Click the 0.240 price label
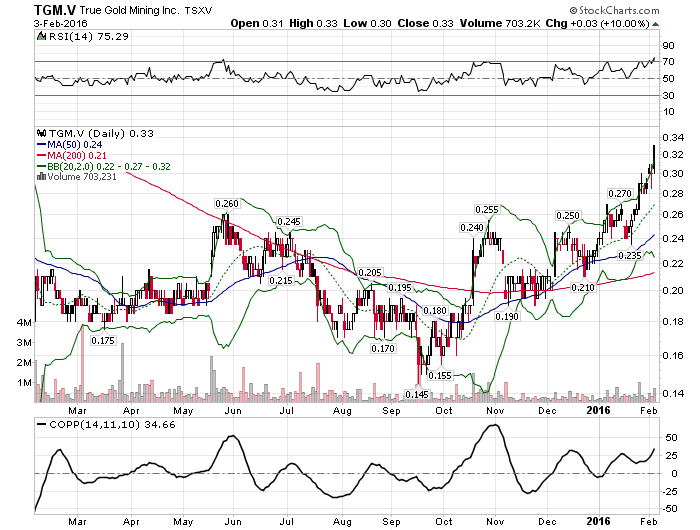The width and height of the screenshot is (700, 530). tap(472, 228)
